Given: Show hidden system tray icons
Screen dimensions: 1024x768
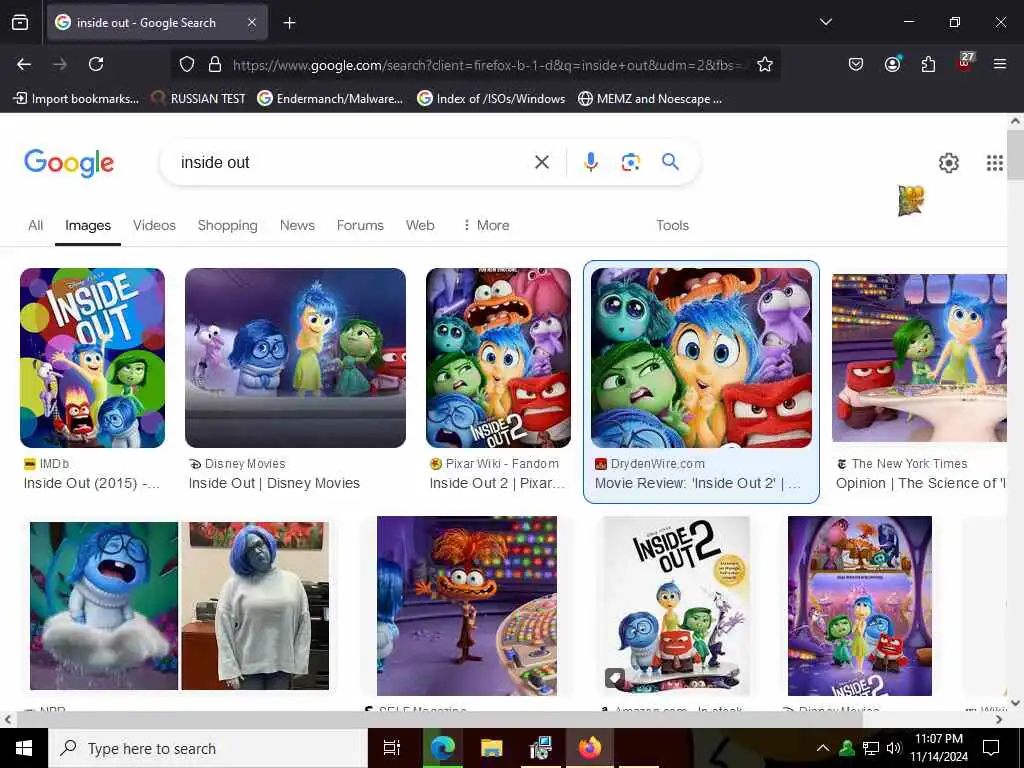Looking at the screenshot, I should point(823,748).
